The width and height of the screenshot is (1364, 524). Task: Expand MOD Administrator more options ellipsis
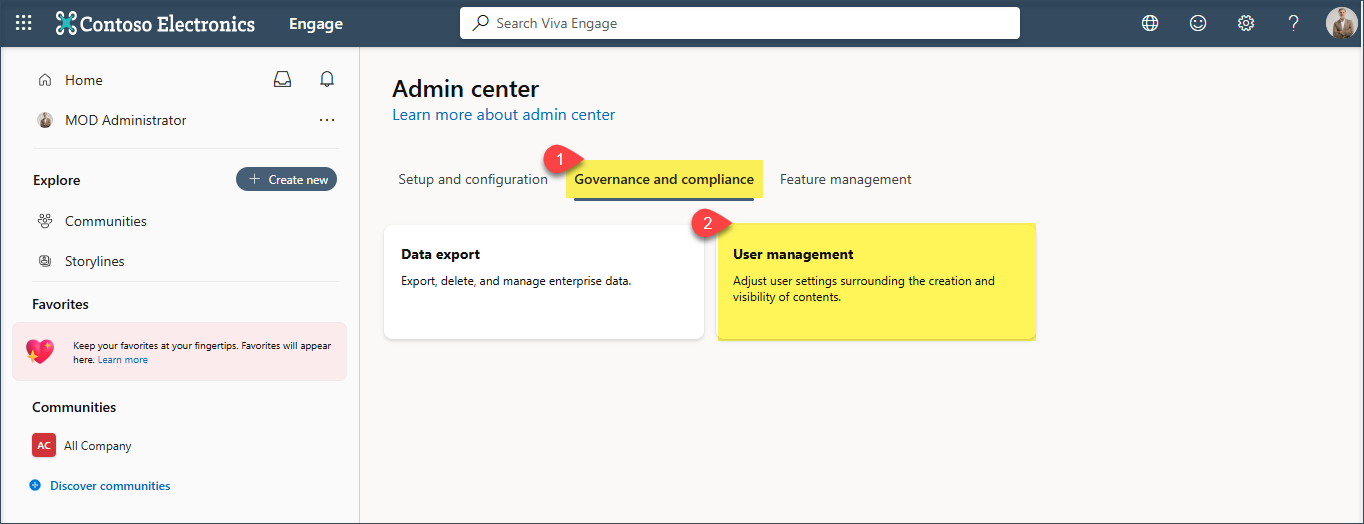tap(326, 120)
